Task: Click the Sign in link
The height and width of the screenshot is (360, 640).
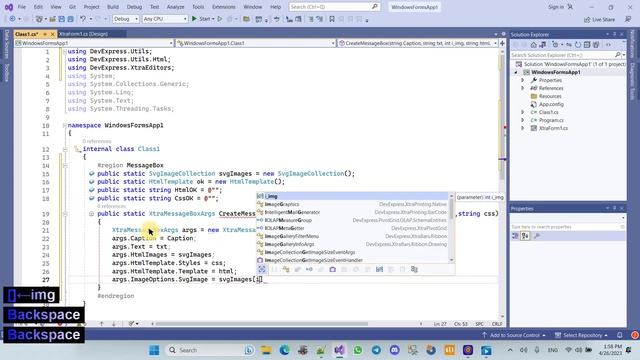Action: [x=556, y=7]
